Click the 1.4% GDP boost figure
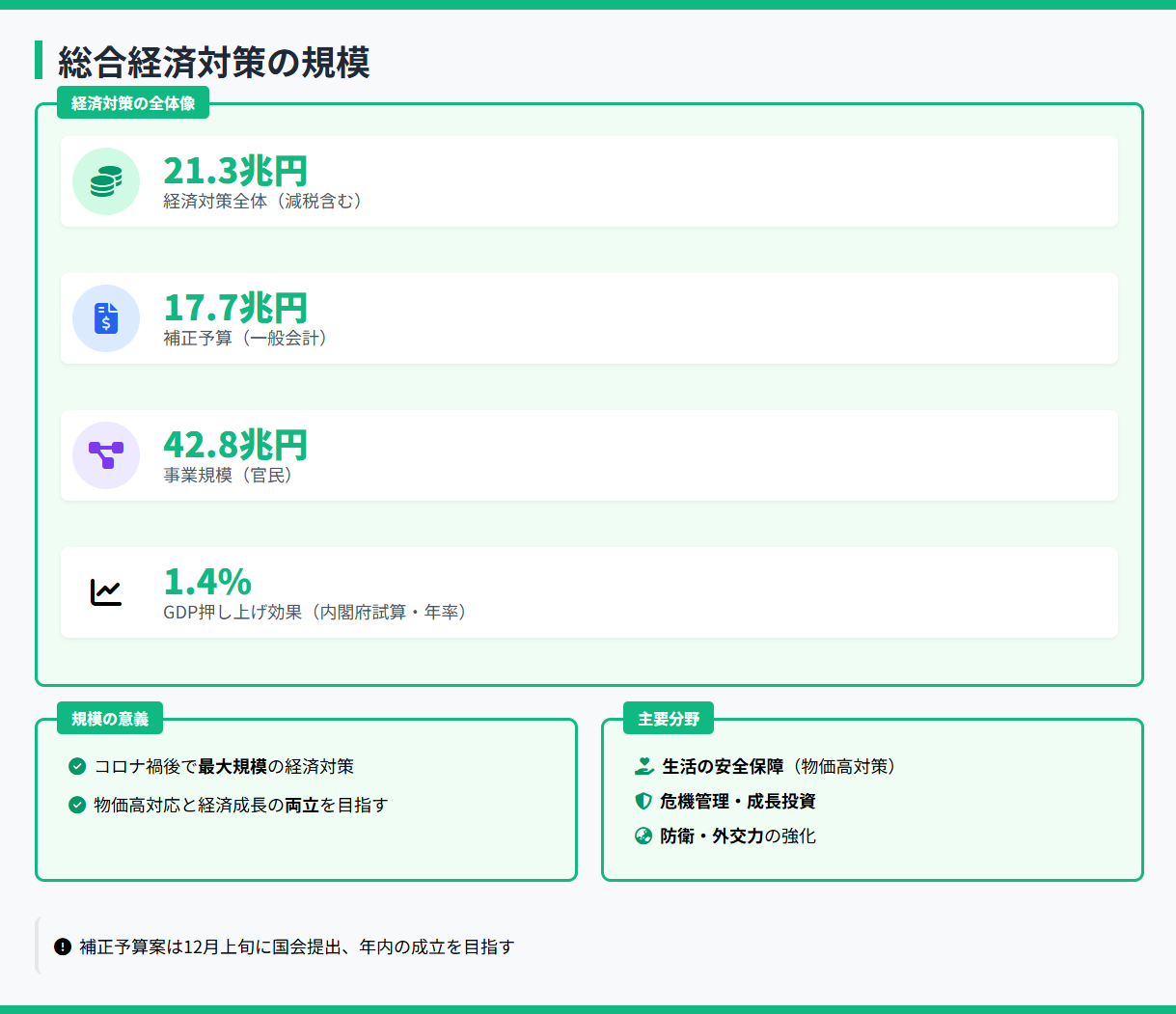This screenshot has height=1014, width=1176. pyautogui.click(x=207, y=582)
